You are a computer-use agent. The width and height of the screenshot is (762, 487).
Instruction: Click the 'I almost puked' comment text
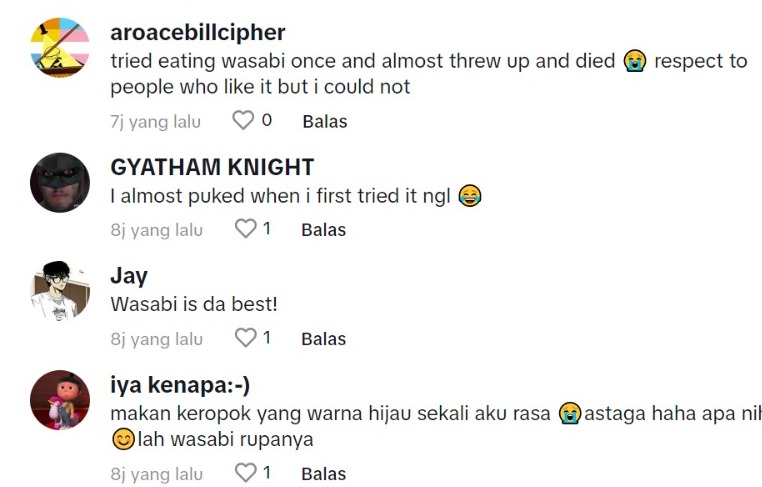point(281,196)
